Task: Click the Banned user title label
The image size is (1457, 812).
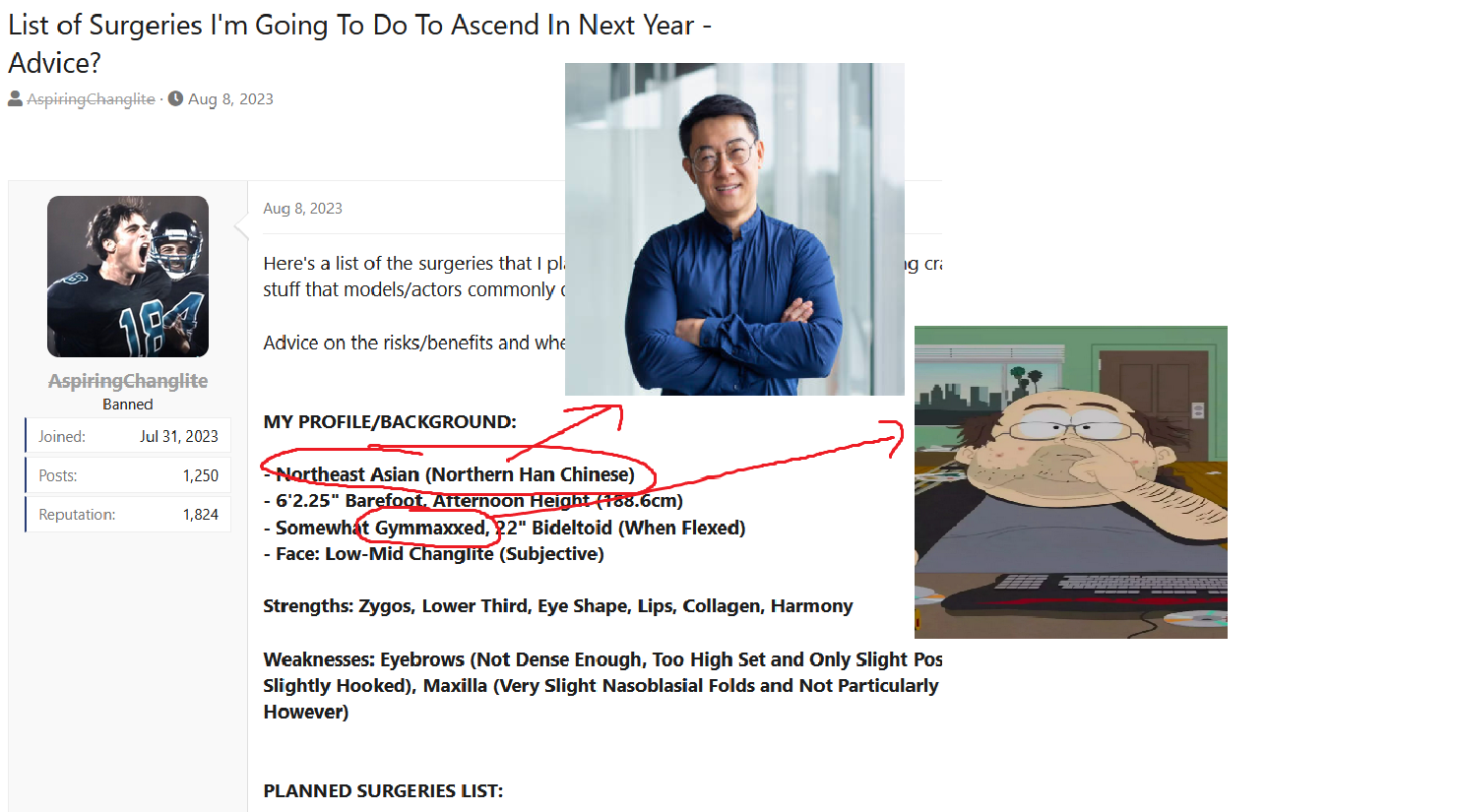Action: (x=128, y=405)
